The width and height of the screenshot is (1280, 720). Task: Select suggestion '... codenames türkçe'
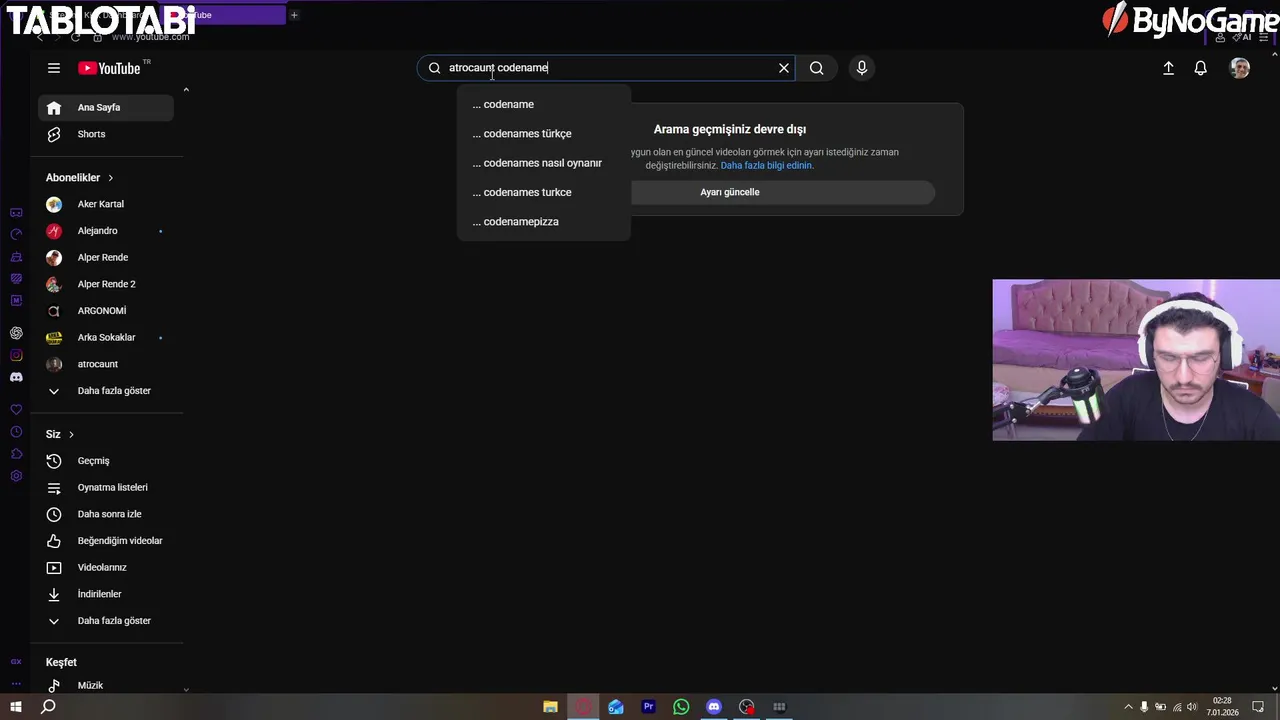pyautogui.click(x=544, y=133)
